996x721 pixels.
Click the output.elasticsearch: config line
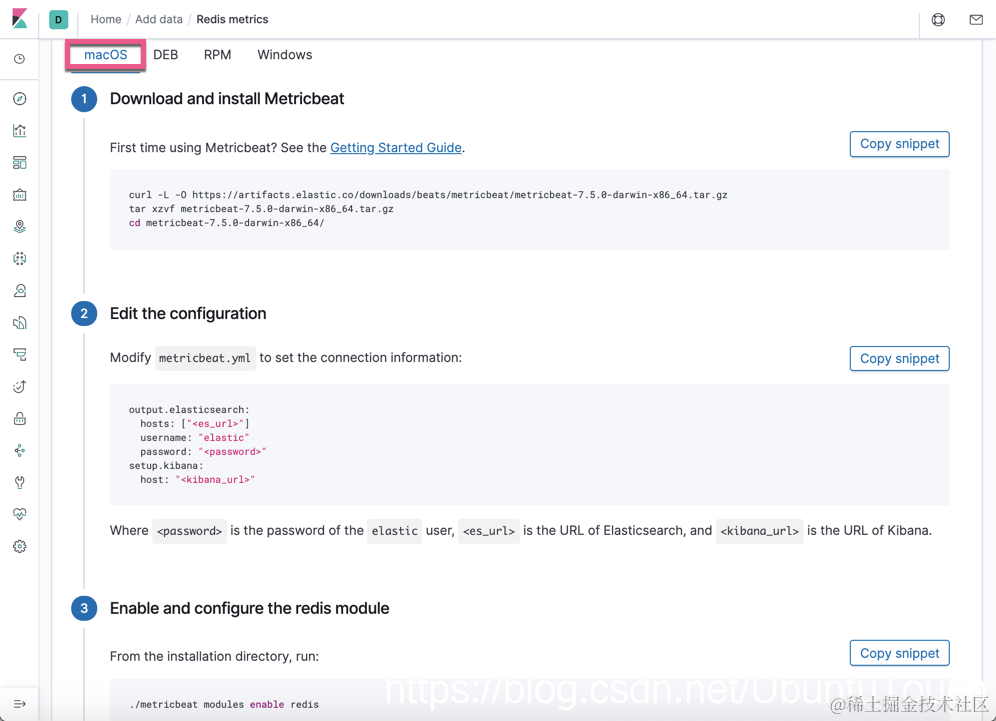coord(189,410)
